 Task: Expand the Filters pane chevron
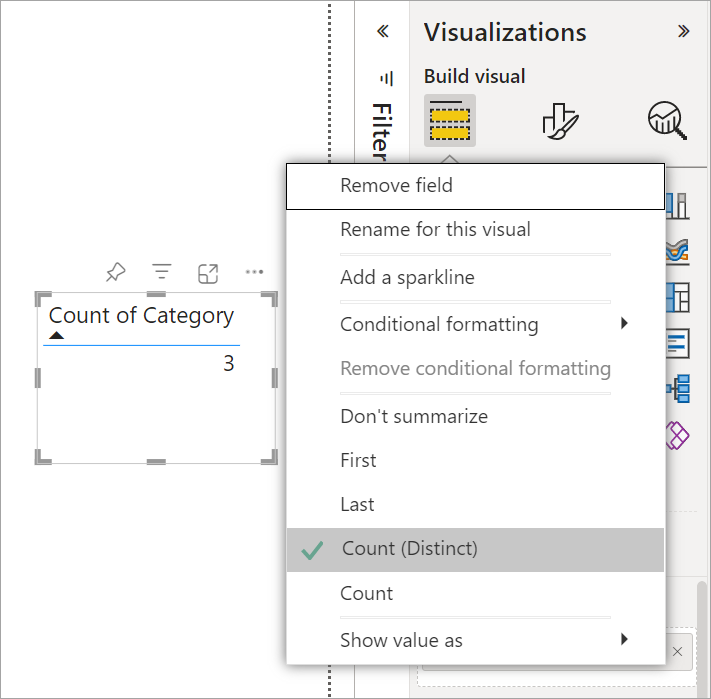click(382, 31)
